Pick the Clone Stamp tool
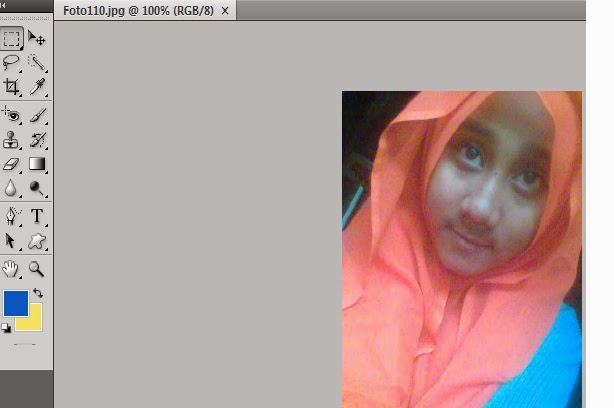 (x=11, y=140)
